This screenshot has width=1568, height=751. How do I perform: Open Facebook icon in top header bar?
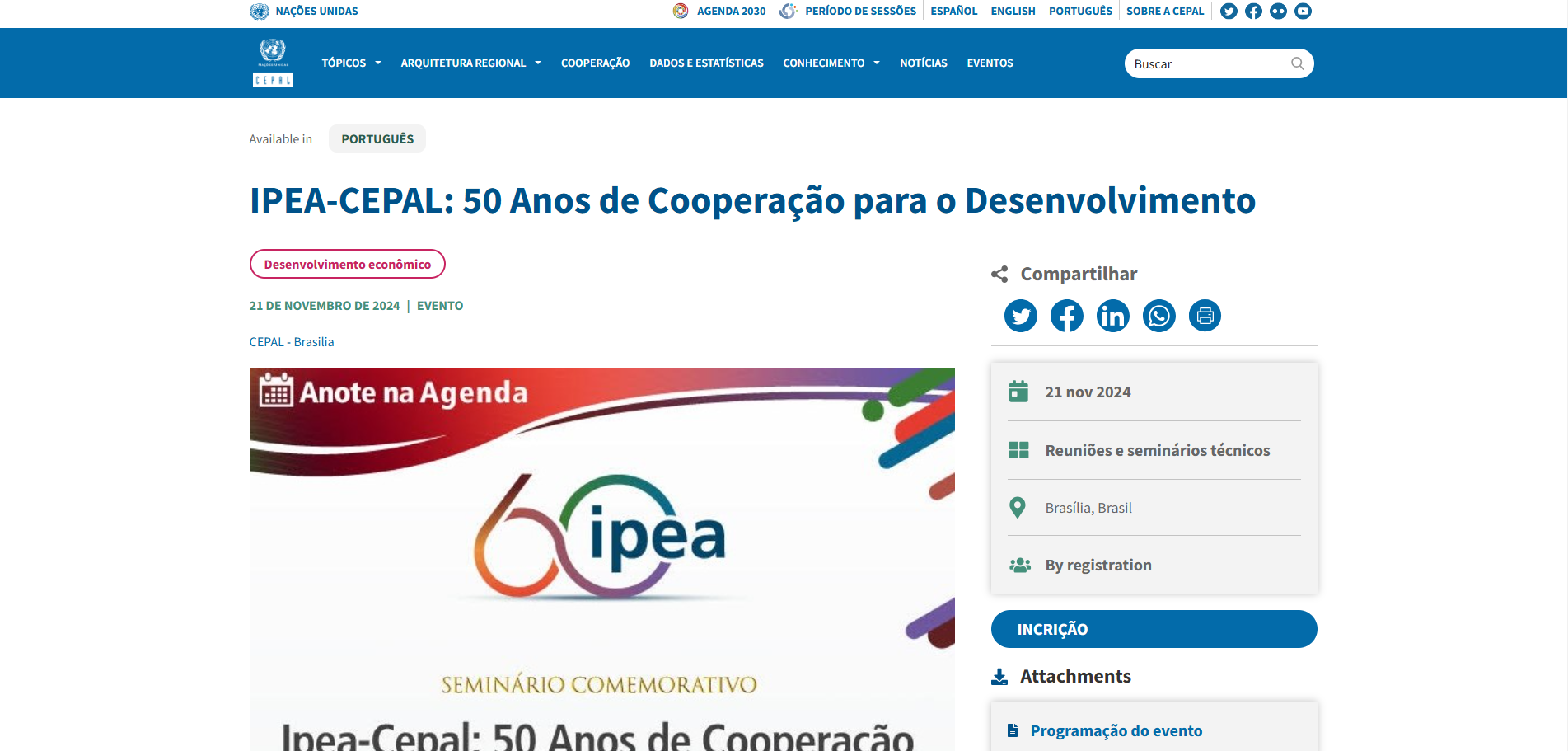click(1253, 11)
